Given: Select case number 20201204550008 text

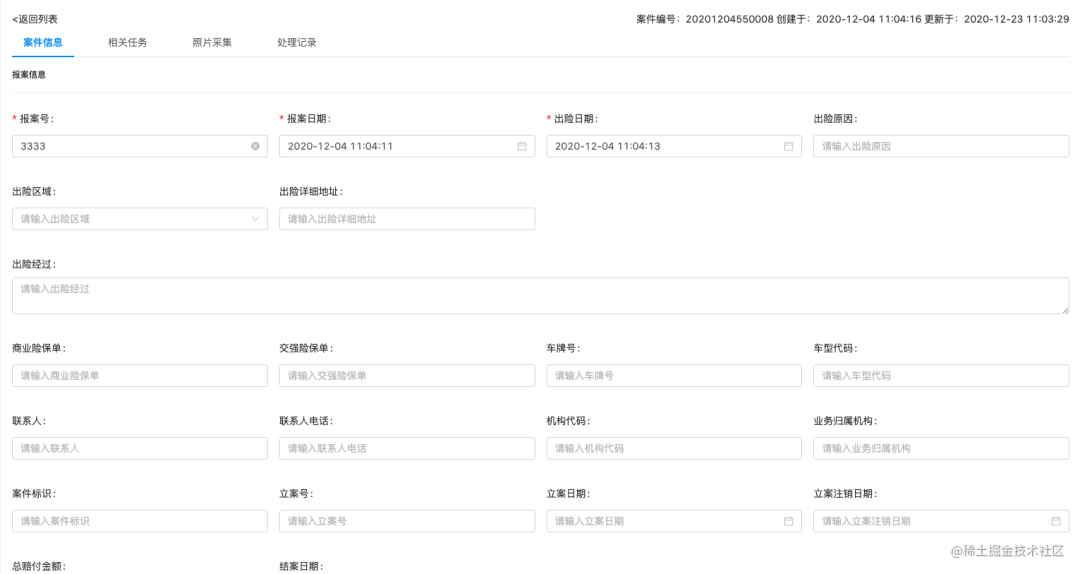Looking at the screenshot, I should 729,19.
